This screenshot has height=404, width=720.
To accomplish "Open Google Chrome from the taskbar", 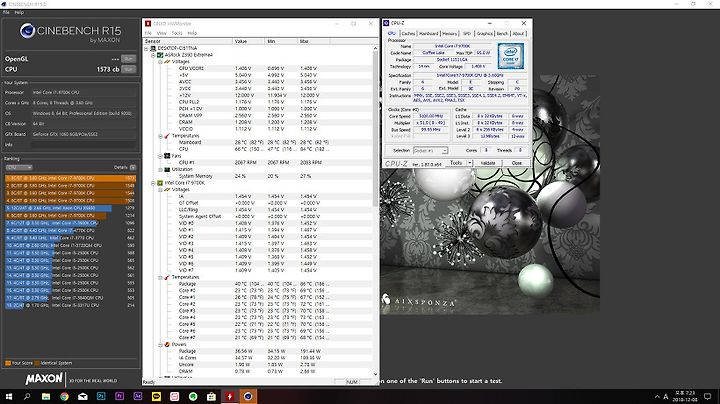I will [x=64, y=396].
